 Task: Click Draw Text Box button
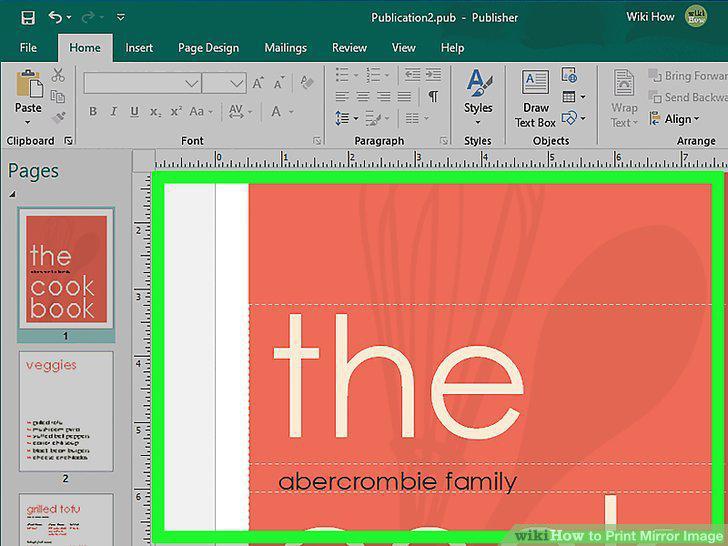coord(535,98)
